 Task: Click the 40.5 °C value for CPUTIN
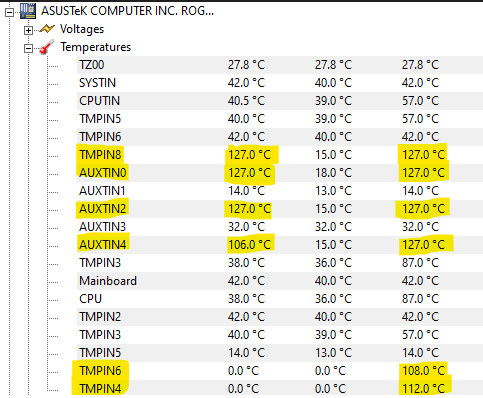click(x=246, y=101)
